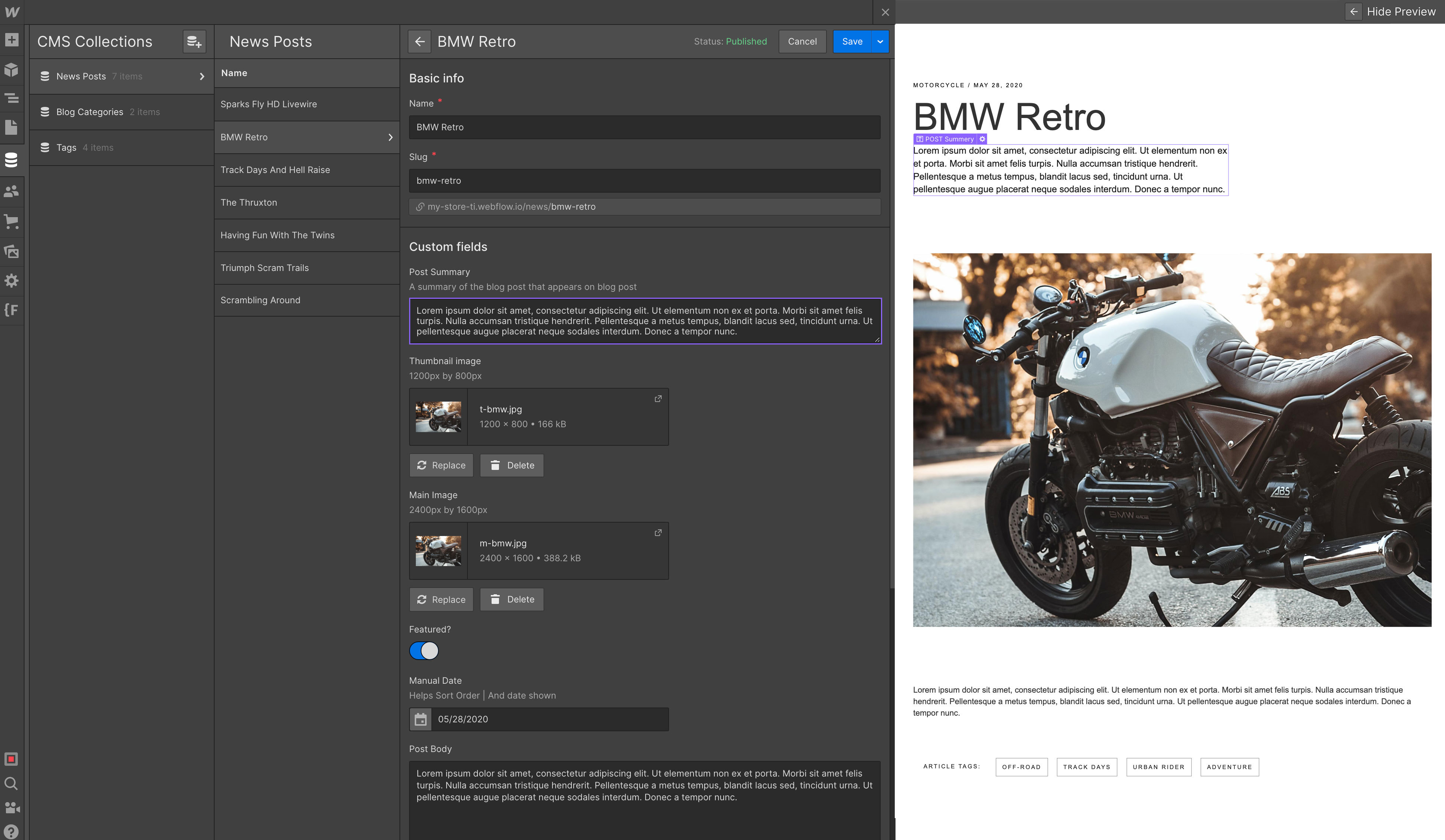Click the OFF-ROAD tag in preview
Image resolution: width=1445 pixels, height=840 pixels.
tap(1021, 767)
